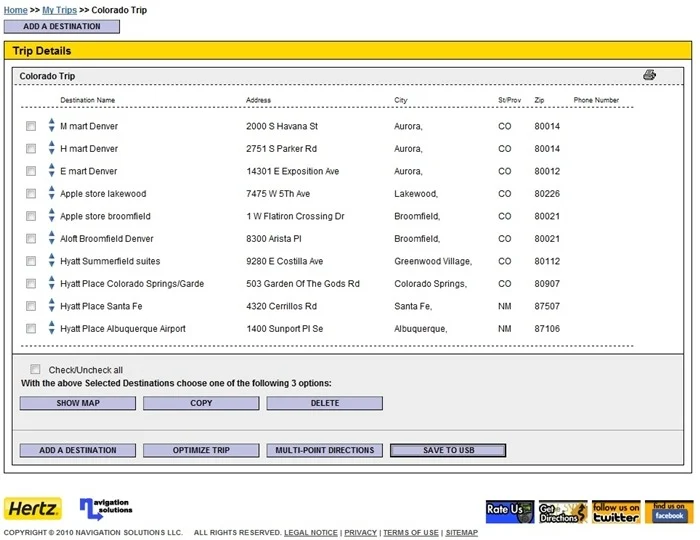Open MULTI-POINT DIRECTIONS

(x=325, y=450)
